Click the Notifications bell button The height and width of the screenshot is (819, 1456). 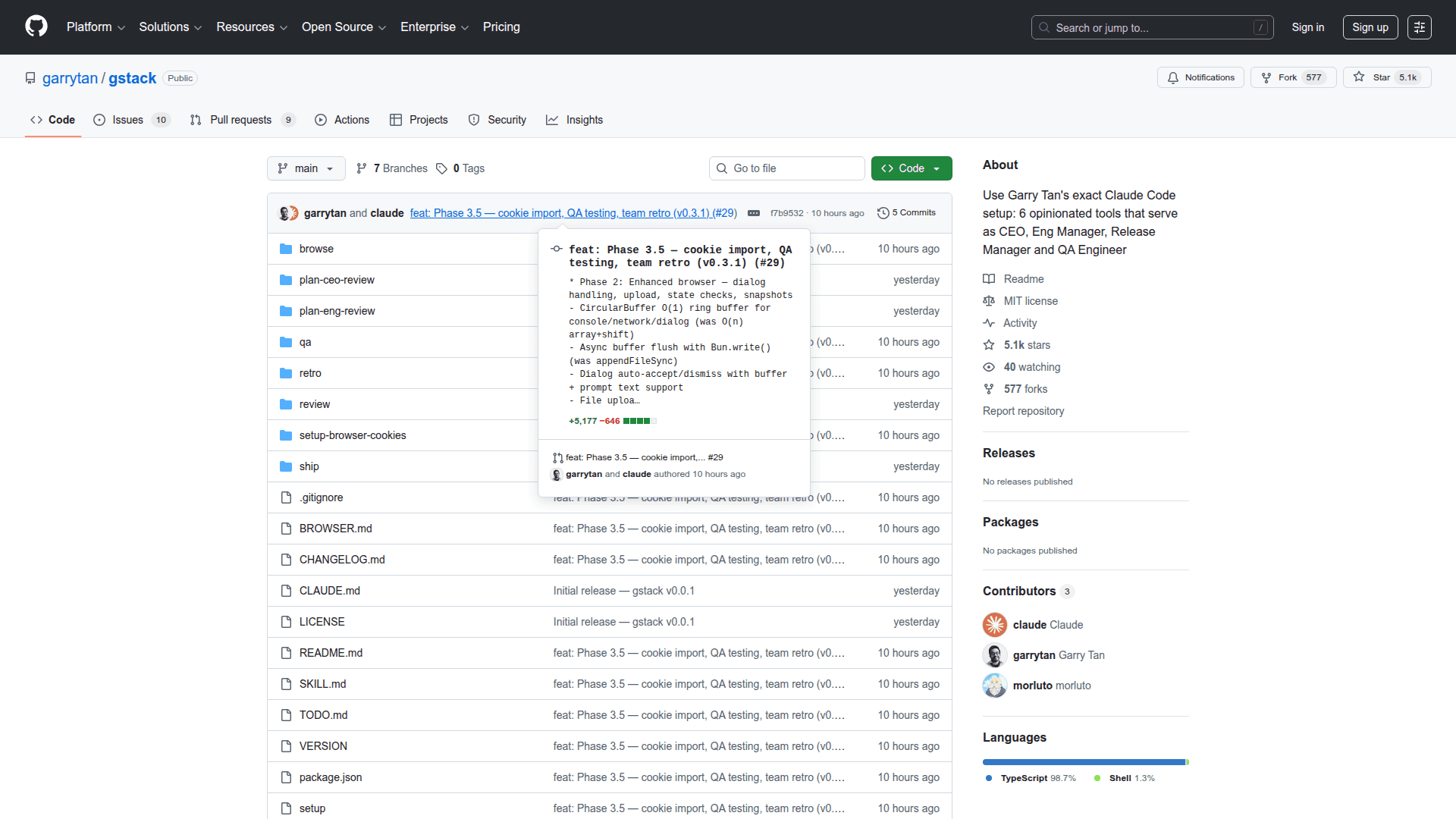point(1200,77)
